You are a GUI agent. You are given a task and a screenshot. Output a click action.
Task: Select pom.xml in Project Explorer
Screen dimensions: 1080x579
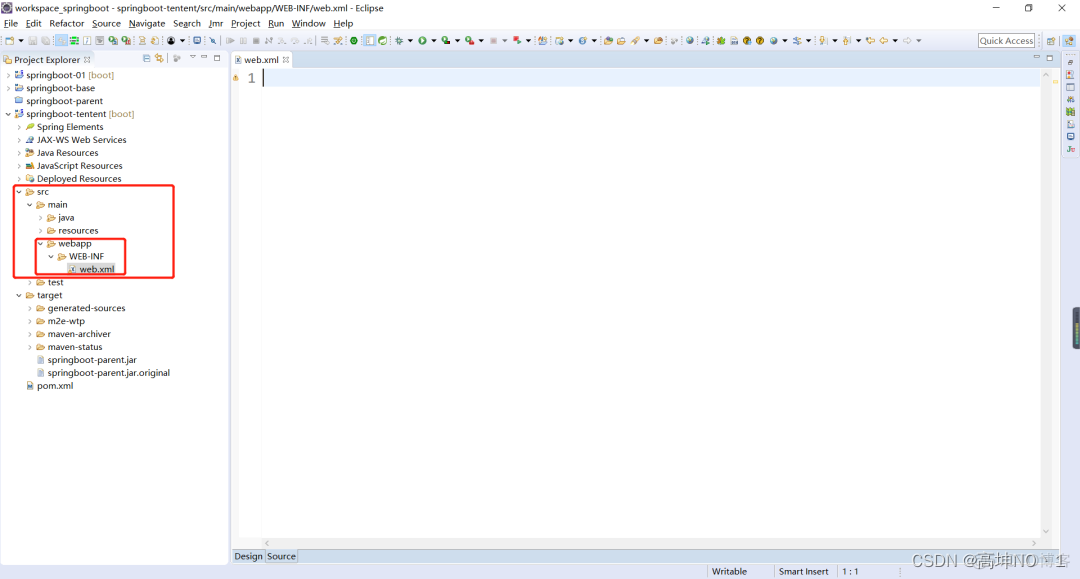pyautogui.click(x=55, y=386)
